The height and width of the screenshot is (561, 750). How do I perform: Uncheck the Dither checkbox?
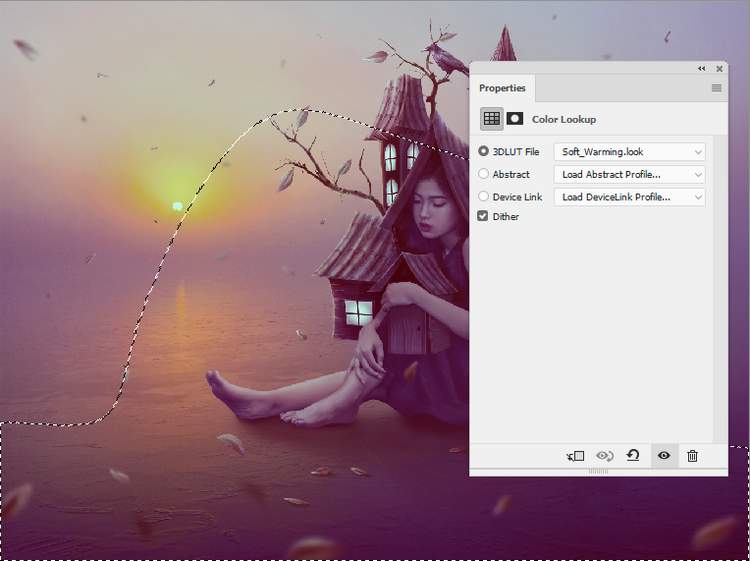[483, 216]
